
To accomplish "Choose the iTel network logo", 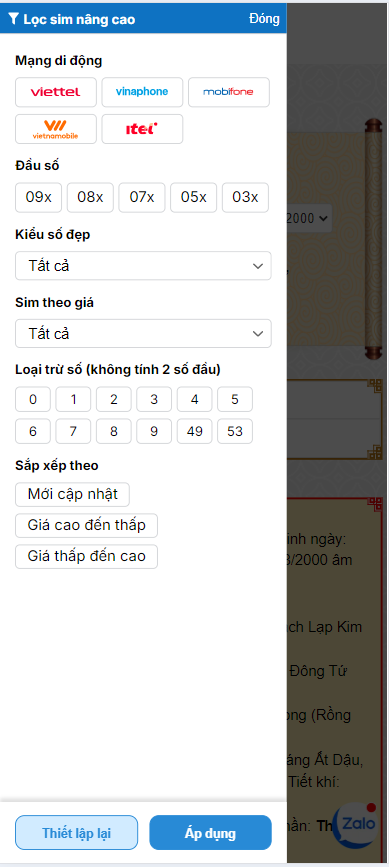I will pyautogui.click(x=142, y=129).
